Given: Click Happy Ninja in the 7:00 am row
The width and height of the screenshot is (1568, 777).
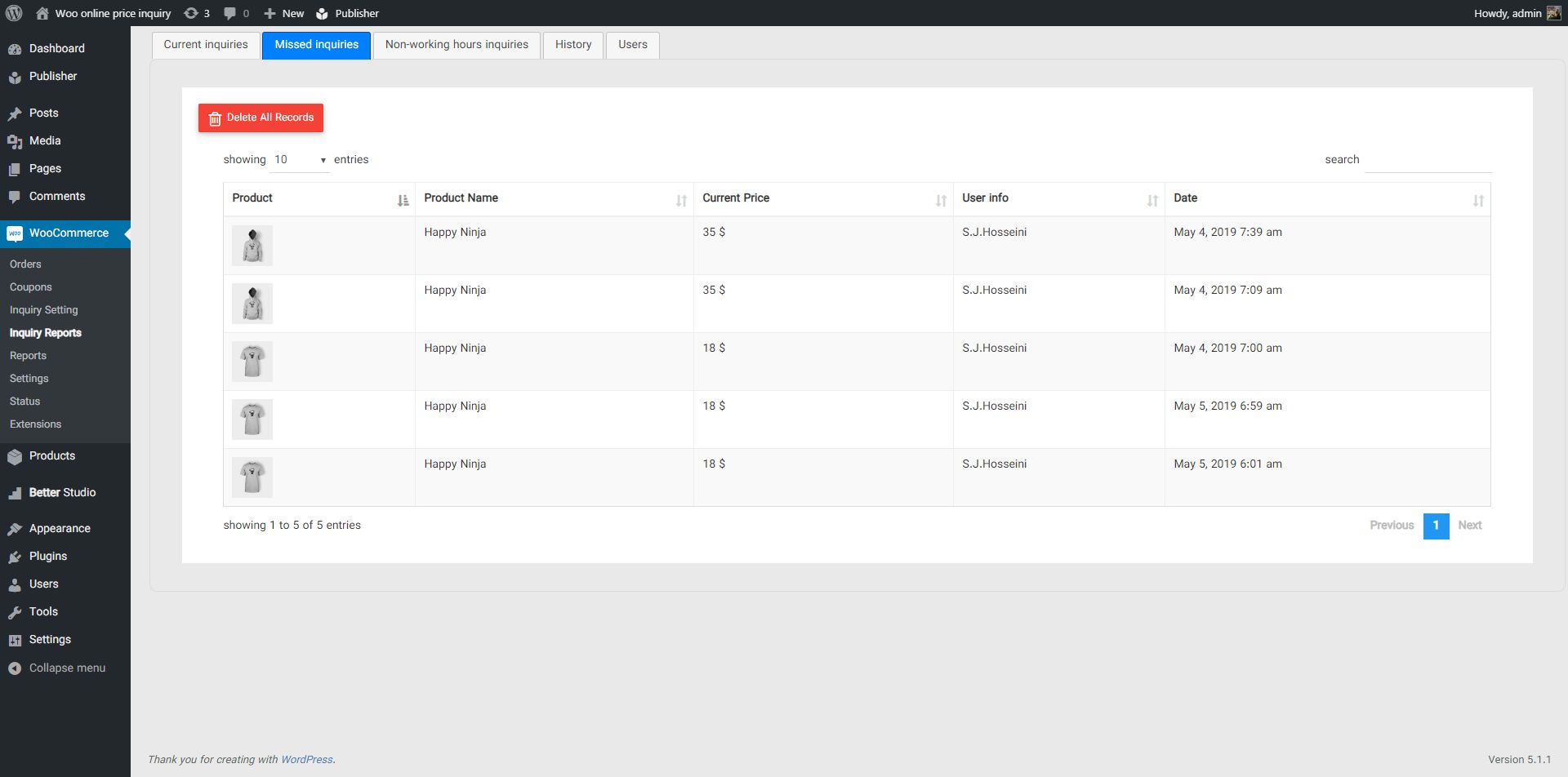Looking at the screenshot, I should tap(455, 349).
